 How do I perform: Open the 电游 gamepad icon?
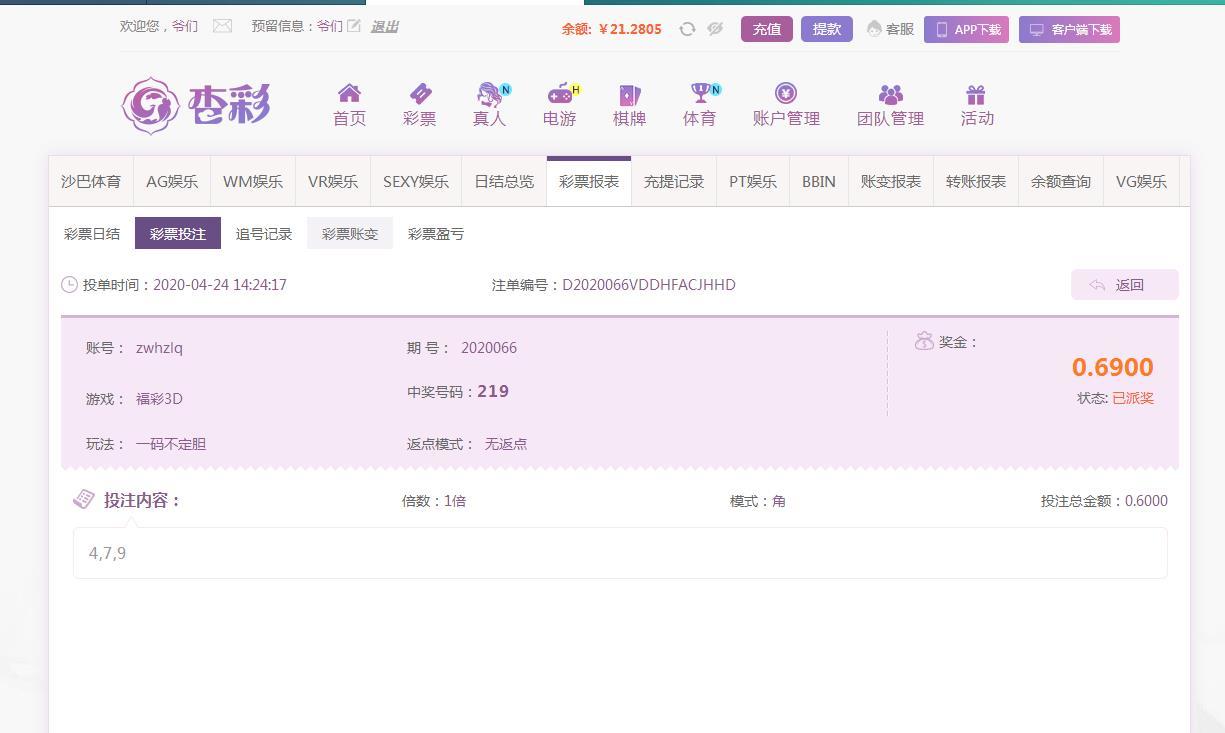(559, 94)
